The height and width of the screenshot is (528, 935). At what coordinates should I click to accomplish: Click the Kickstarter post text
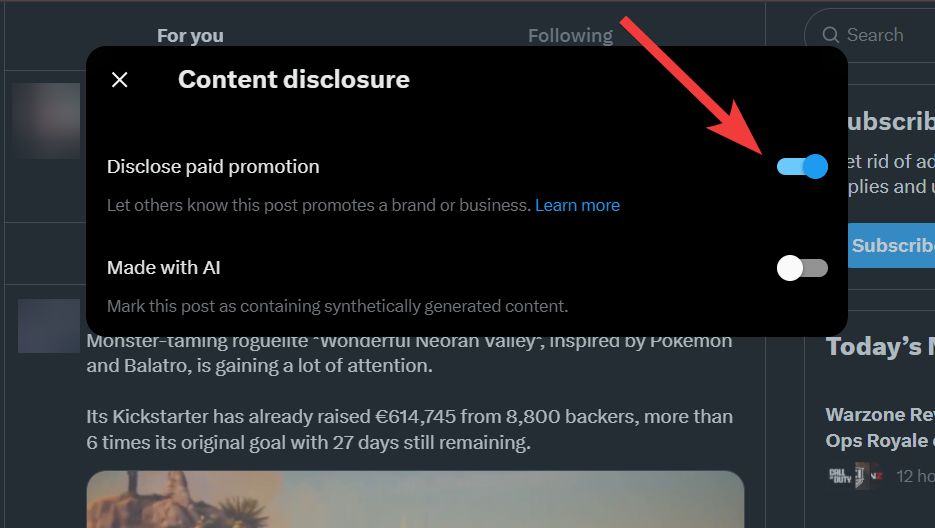pyautogui.click(x=409, y=429)
